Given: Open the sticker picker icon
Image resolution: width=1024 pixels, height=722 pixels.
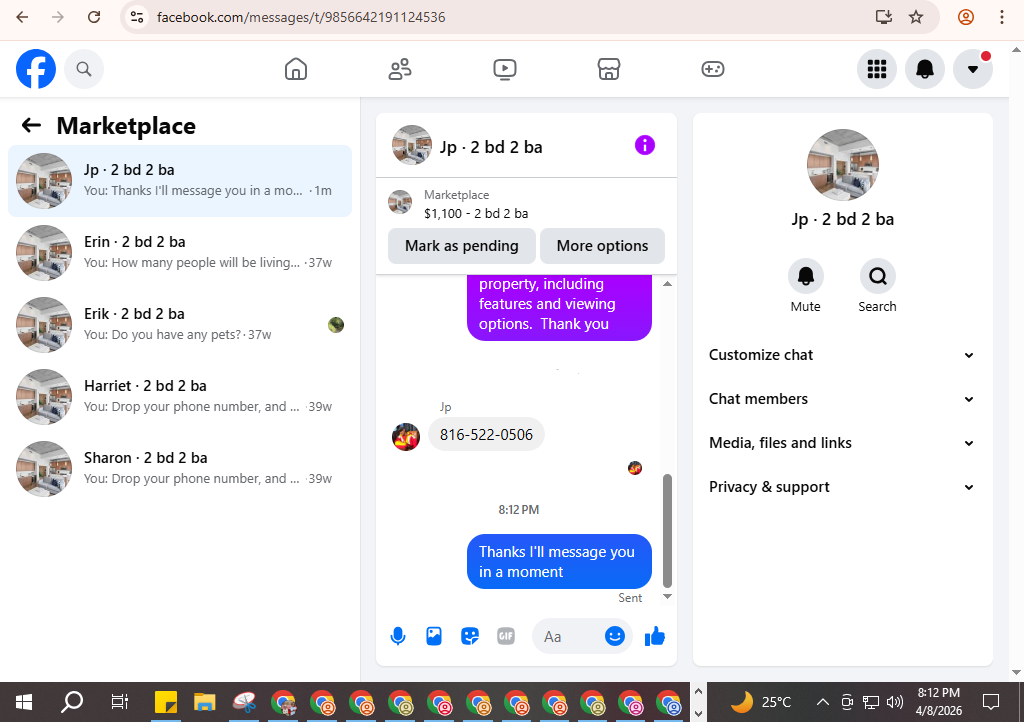Looking at the screenshot, I should (470, 636).
